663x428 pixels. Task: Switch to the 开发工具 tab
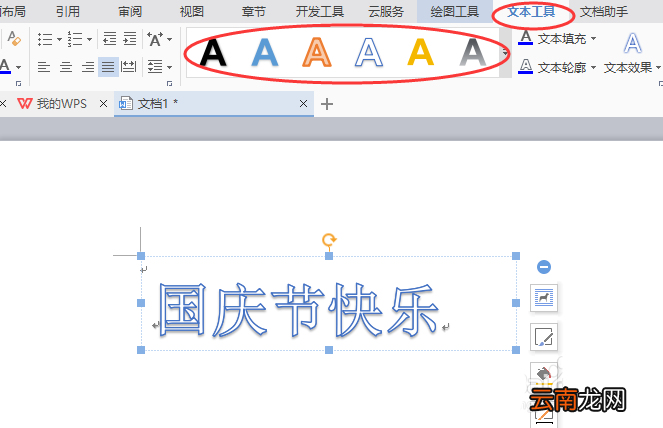(x=320, y=11)
